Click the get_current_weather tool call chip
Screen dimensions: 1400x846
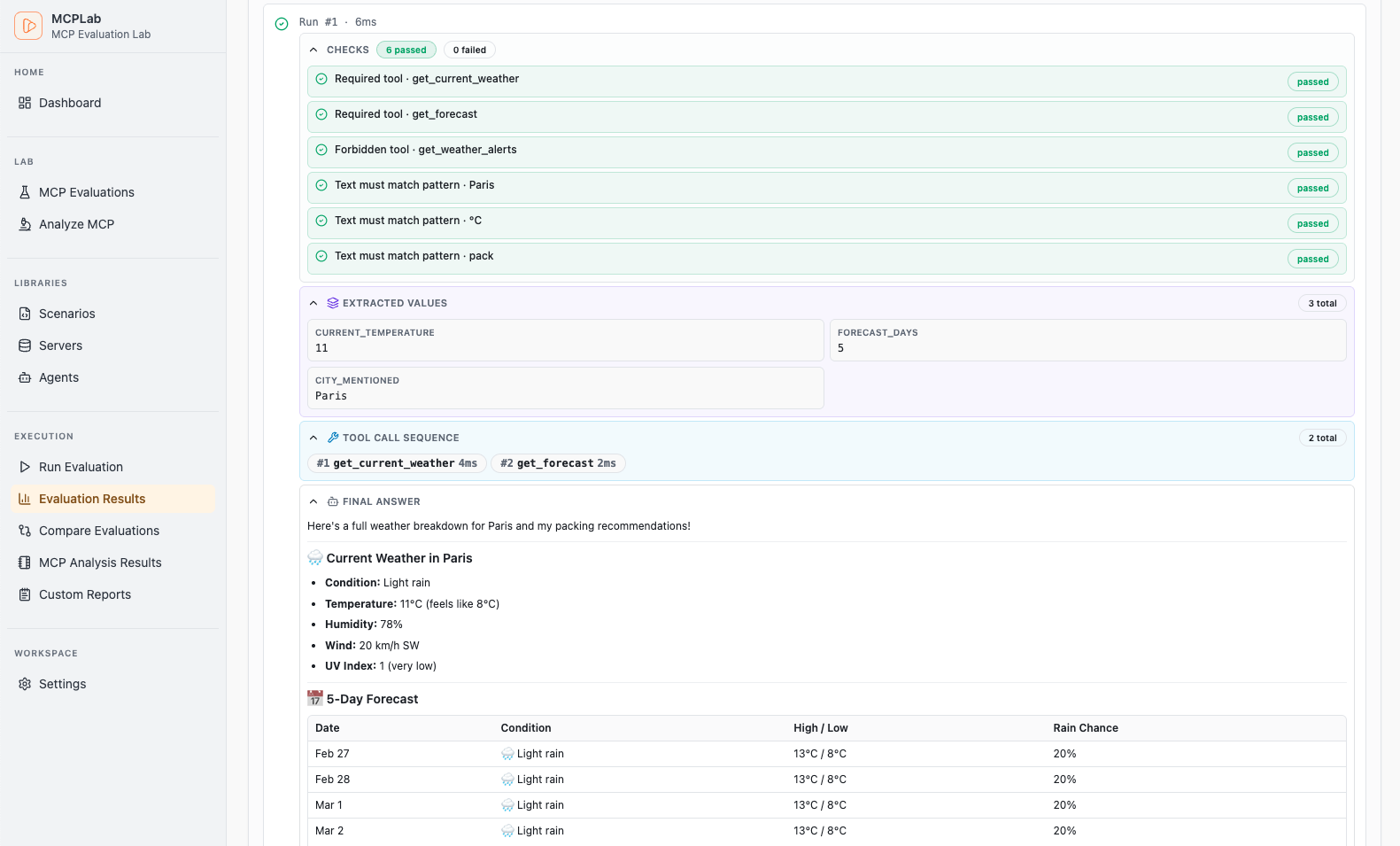click(x=397, y=463)
